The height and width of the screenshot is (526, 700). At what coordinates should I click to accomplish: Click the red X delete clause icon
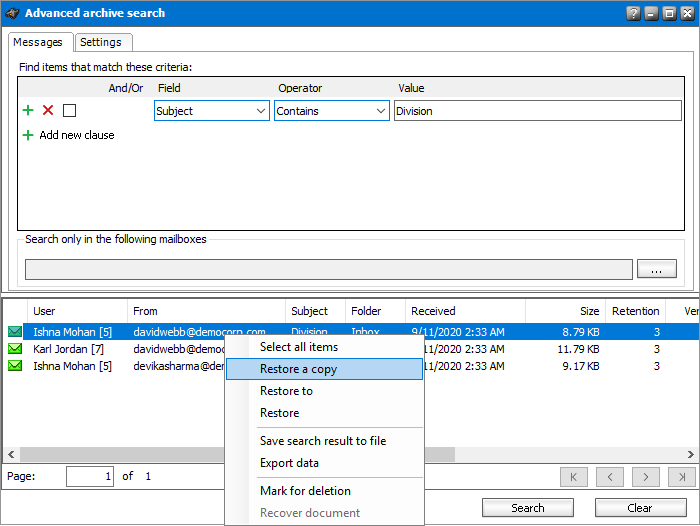coord(48,111)
